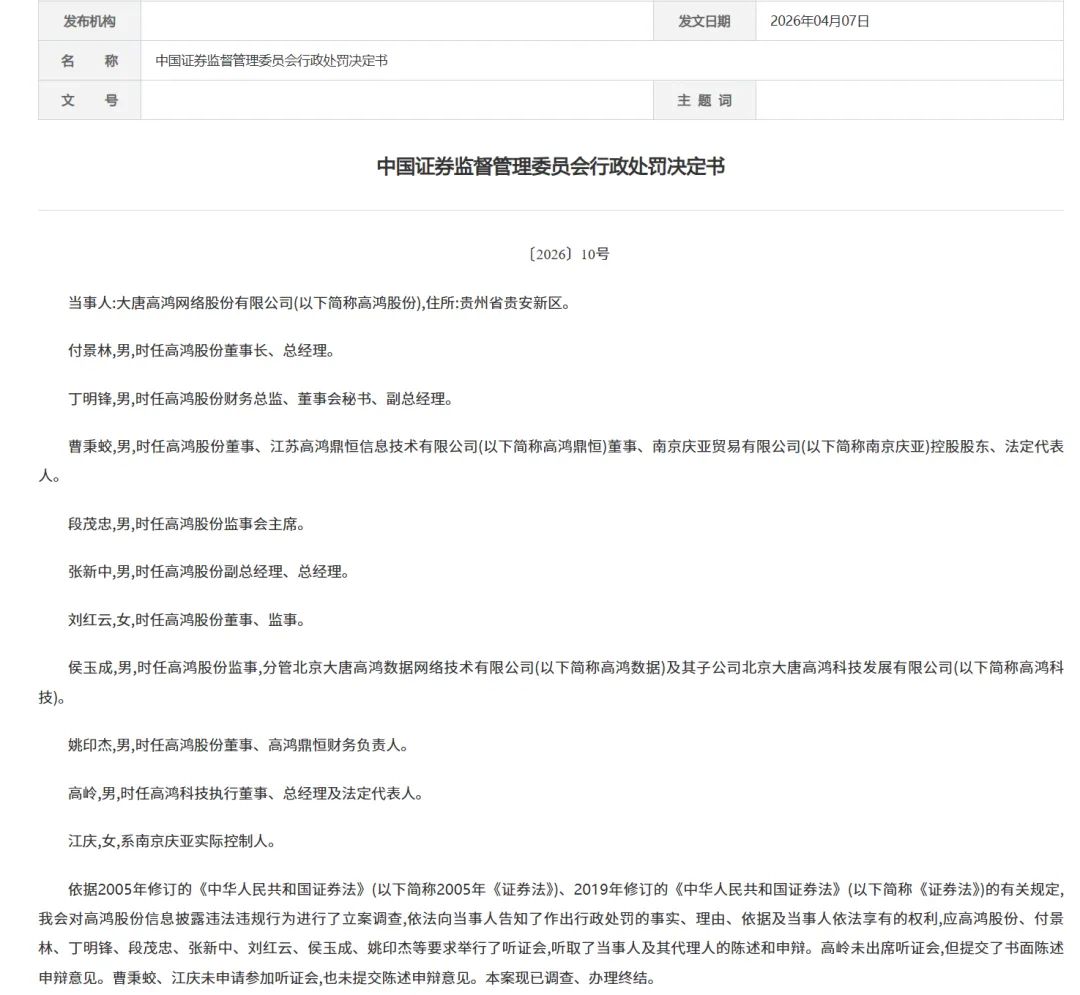This screenshot has width=1080, height=995.
Task: Click the empty 文号 value cell
Action: coord(397,101)
